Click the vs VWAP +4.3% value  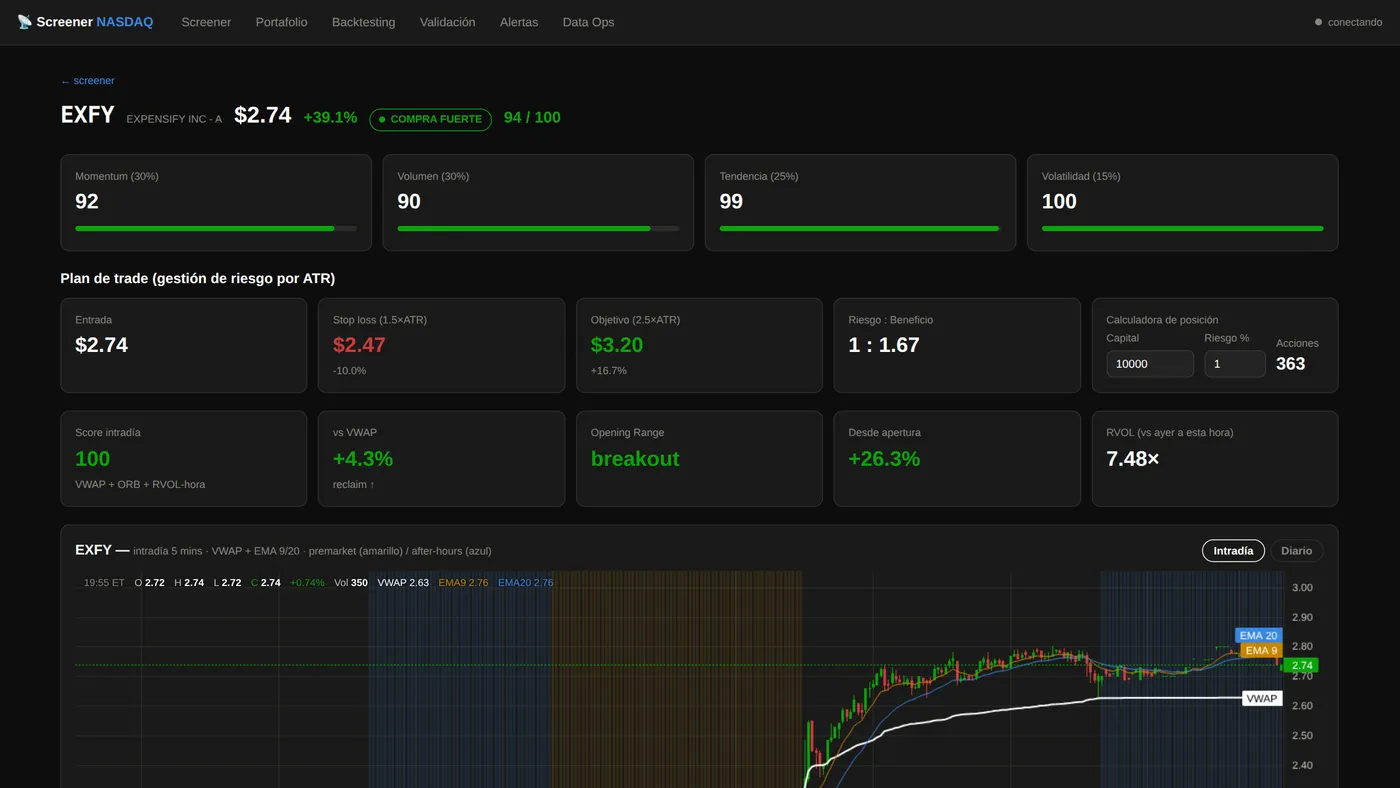point(363,459)
